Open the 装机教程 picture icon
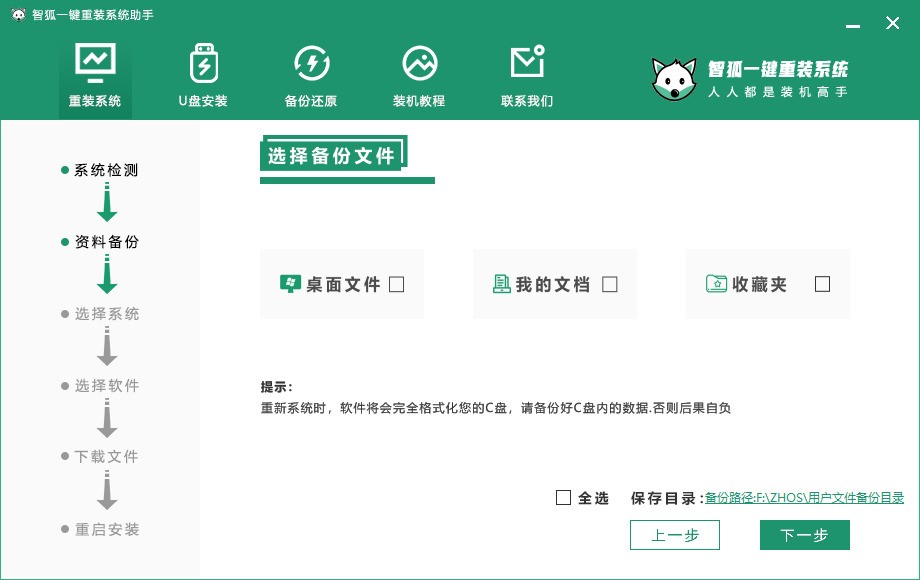The image size is (920, 580). (x=420, y=63)
